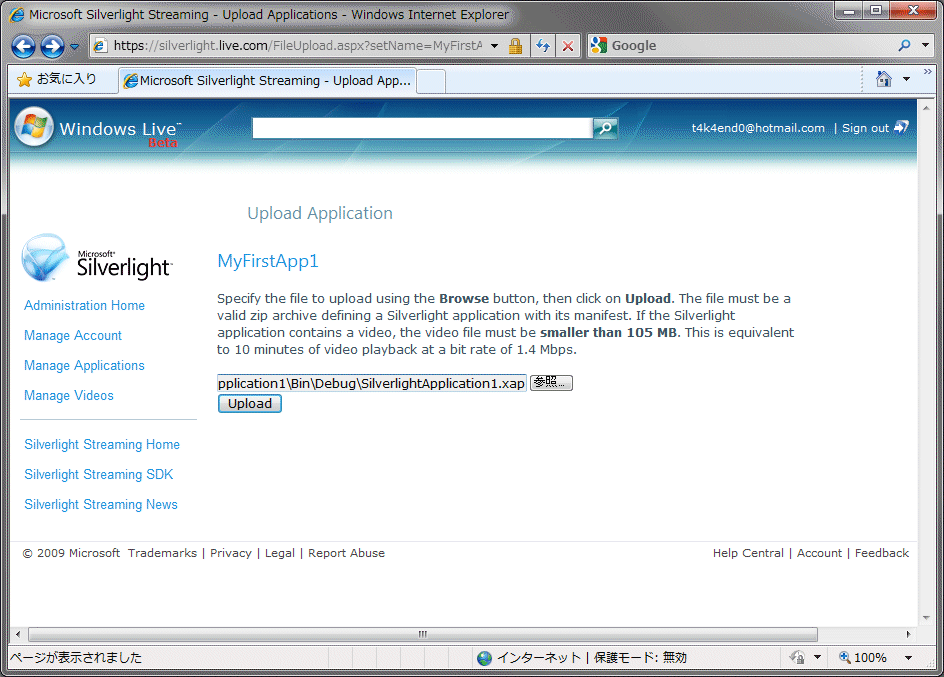The height and width of the screenshot is (677, 944).
Task: Click the Windows Live search magnifier button
Action: point(605,128)
